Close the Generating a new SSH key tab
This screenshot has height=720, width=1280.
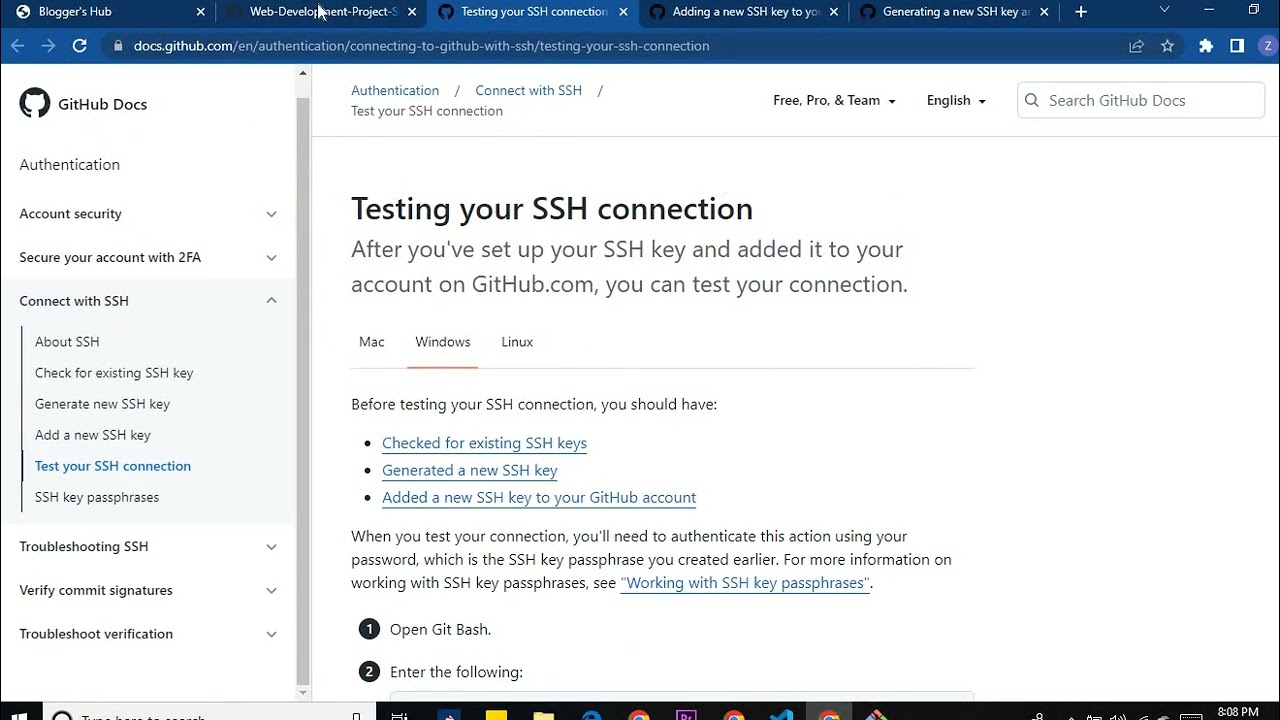click(x=1046, y=12)
